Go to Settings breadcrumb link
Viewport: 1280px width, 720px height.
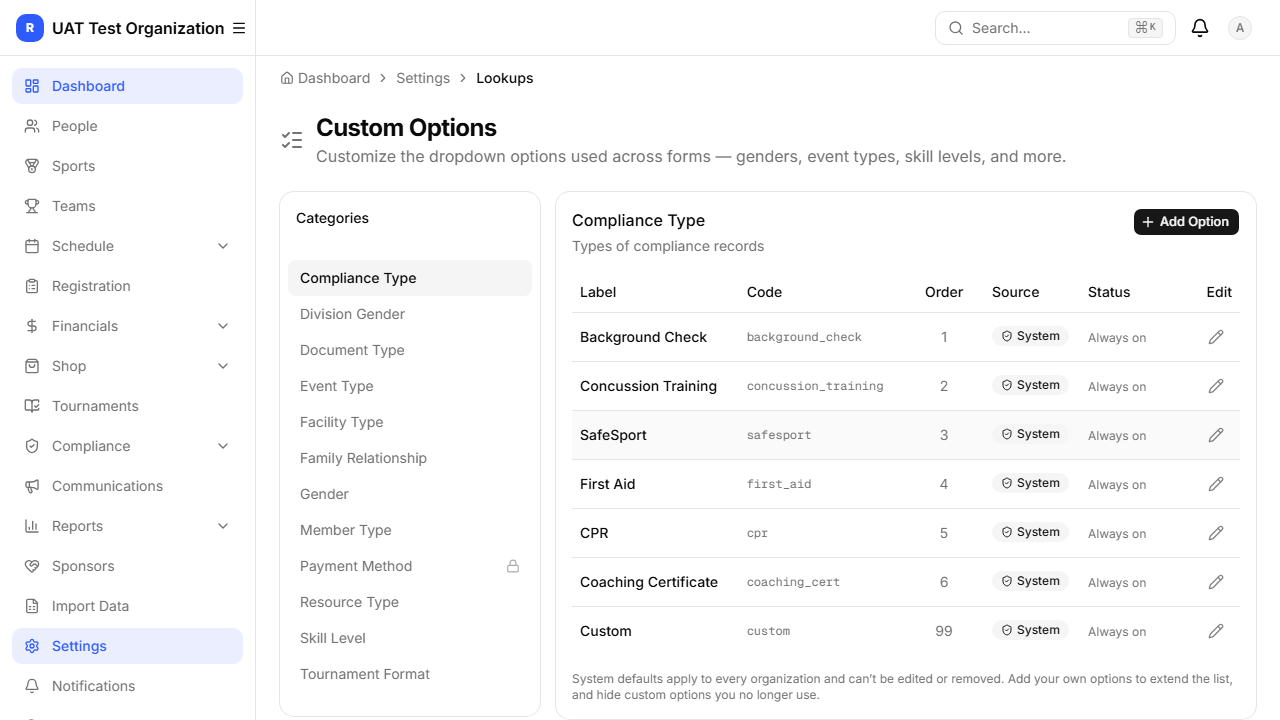point(423,78)
